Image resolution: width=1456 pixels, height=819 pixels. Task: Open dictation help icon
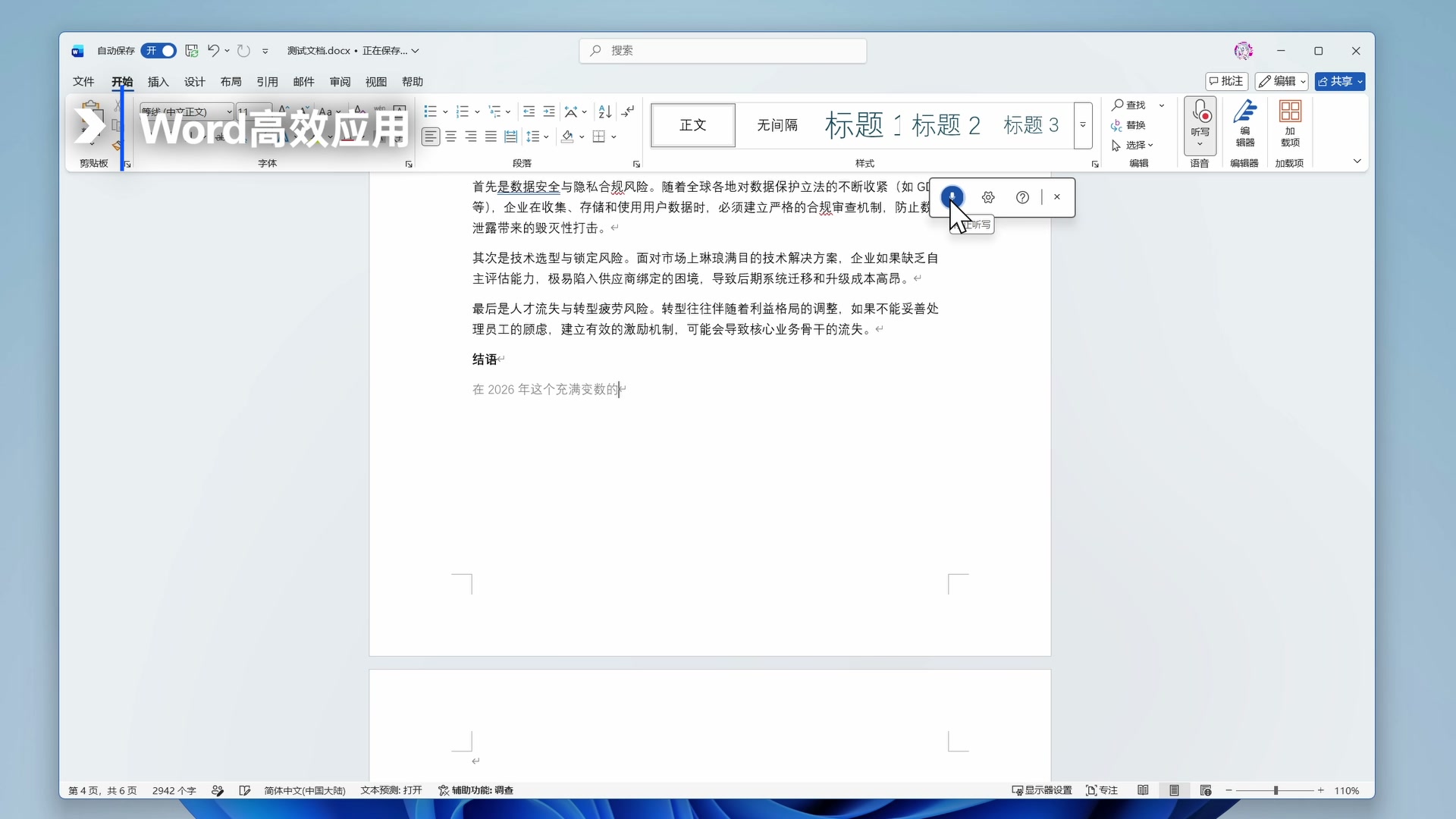pos(1023,197)
